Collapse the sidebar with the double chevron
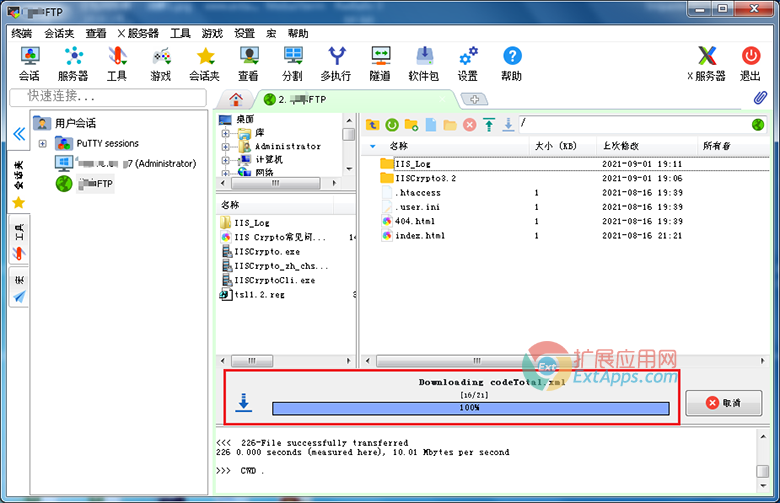780x503 pixels. [19, 133]
